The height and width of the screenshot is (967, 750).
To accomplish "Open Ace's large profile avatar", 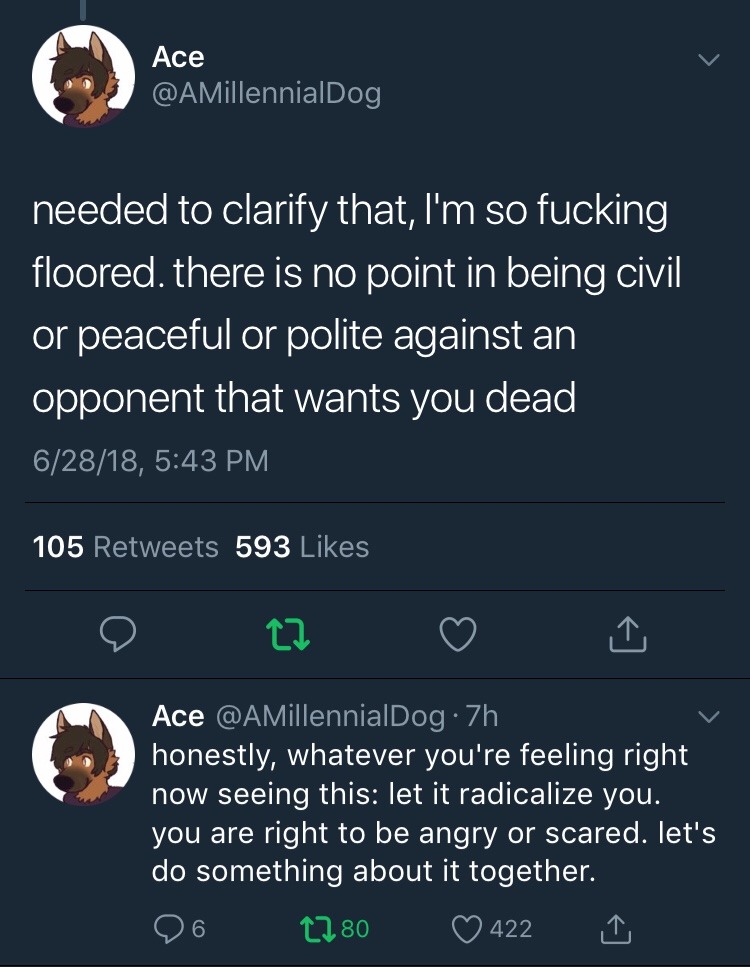I will click(x=84, y=77).
